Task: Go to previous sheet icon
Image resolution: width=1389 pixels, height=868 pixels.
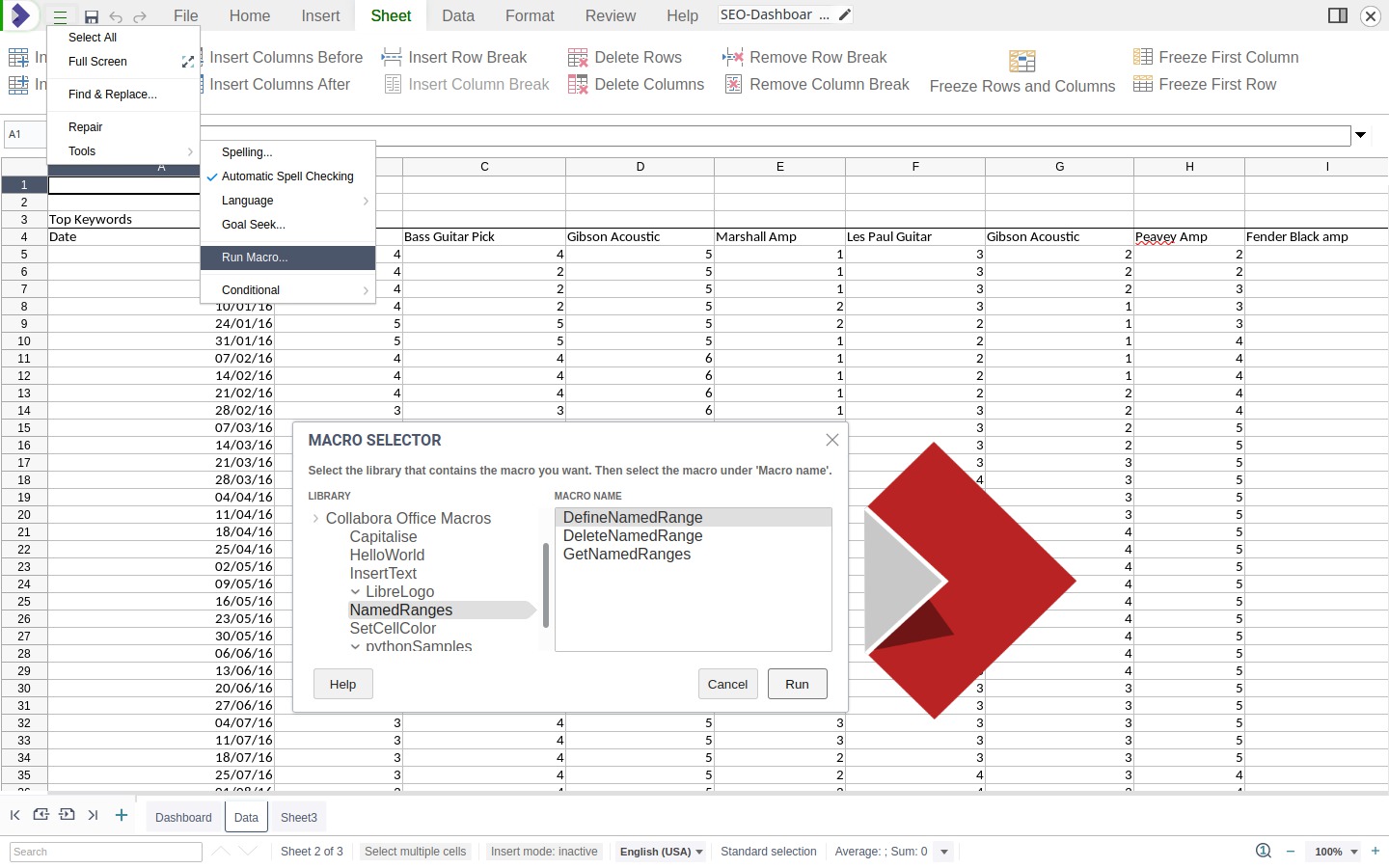Action: tap(41, 815)
